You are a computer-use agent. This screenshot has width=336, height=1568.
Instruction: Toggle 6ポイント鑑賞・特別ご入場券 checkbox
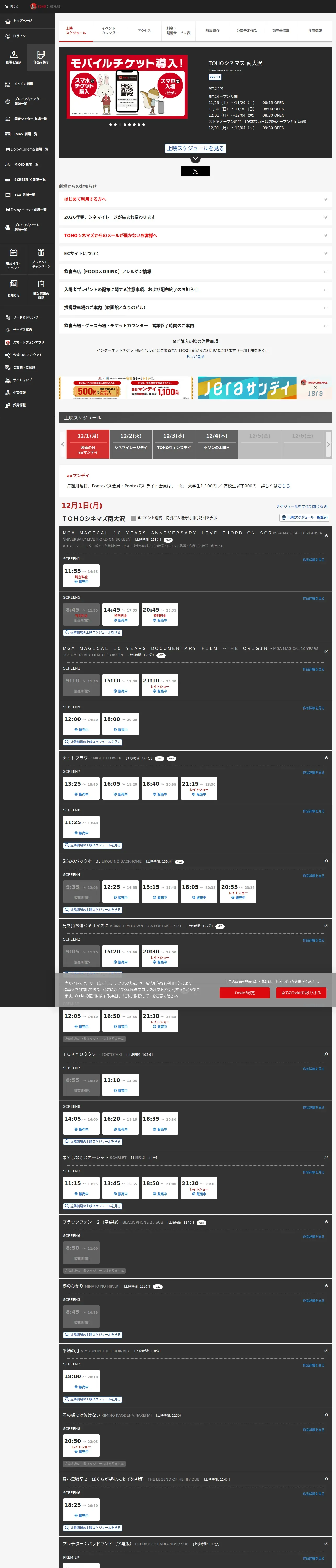pyautogui.click(x=133, y=518)
